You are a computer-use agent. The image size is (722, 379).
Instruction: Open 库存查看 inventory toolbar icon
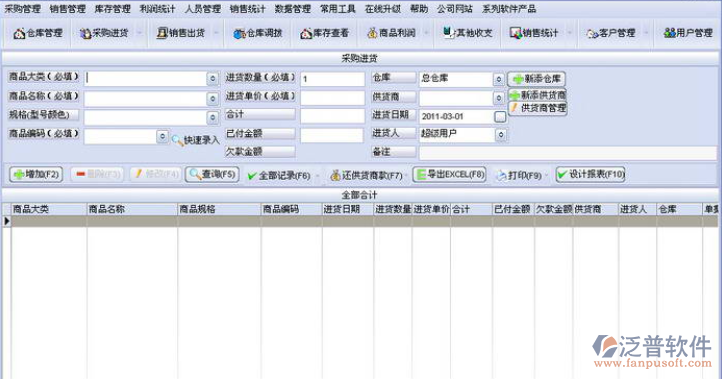tap(306, 33)
